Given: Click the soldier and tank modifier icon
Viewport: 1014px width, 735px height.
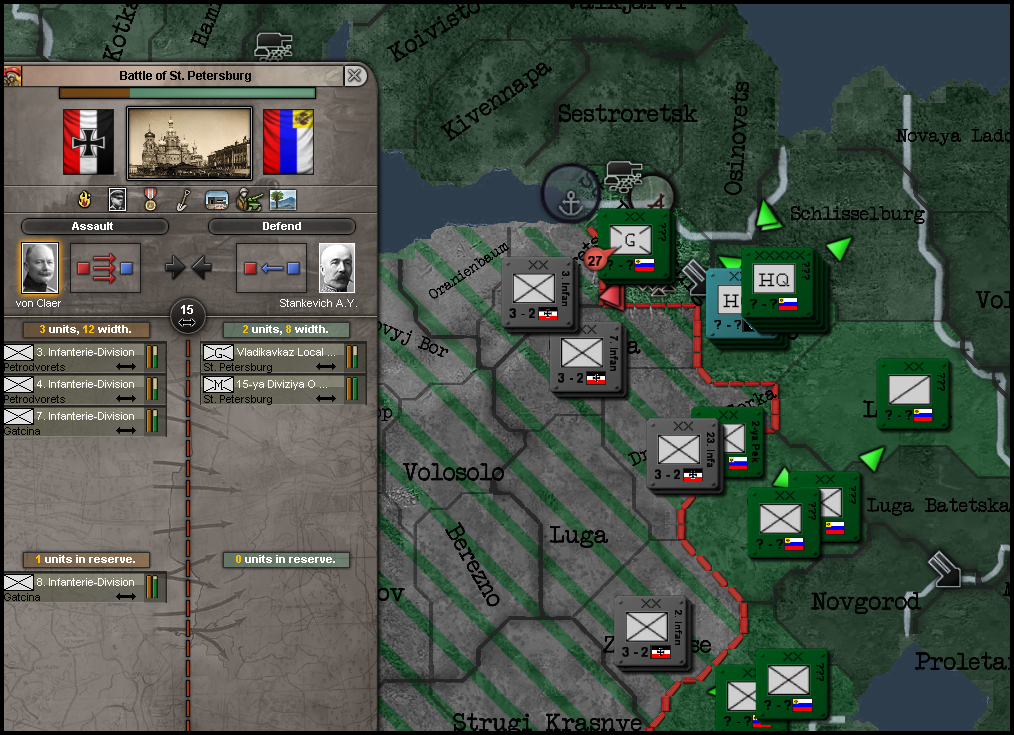Looking at the screenshot, I should coord(250,200).
